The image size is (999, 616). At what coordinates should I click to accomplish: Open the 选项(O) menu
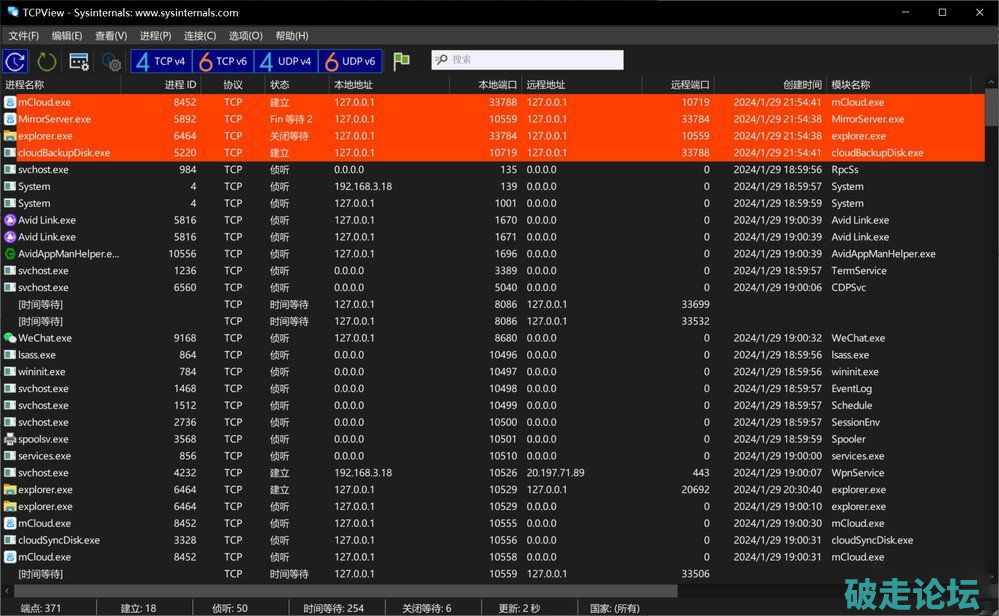click(x=245, y=36)
